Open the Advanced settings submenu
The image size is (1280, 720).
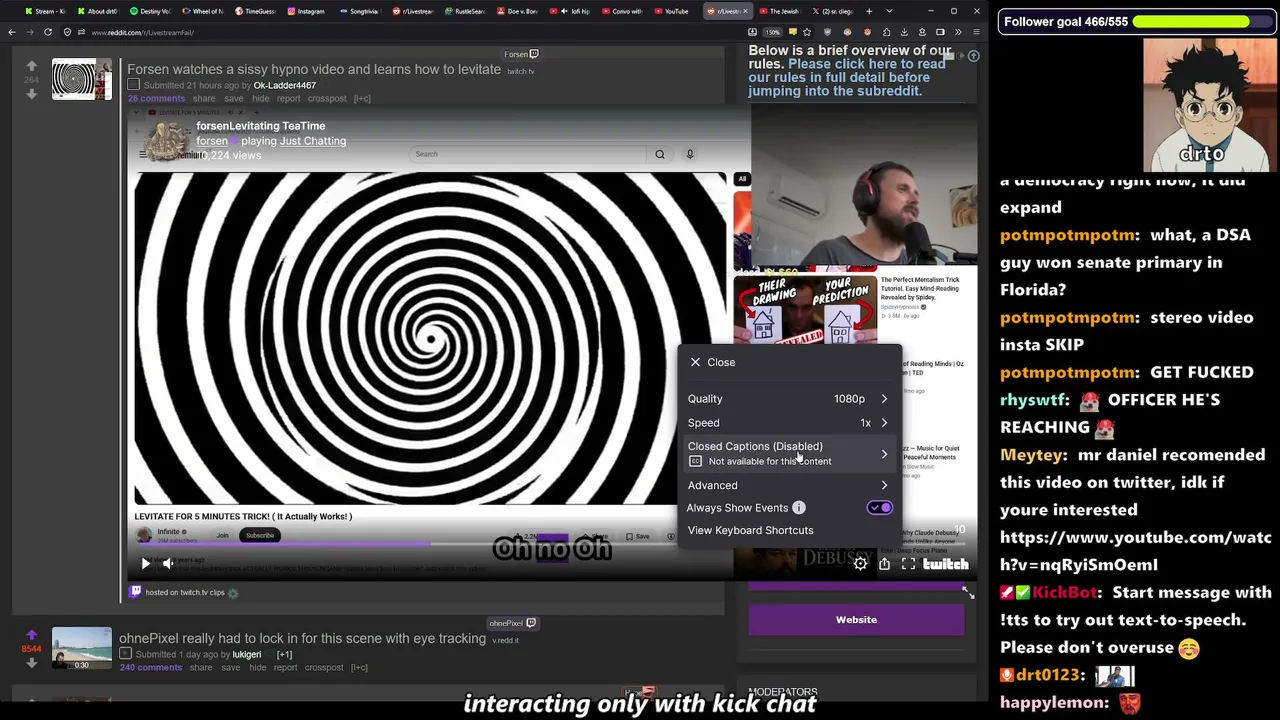(x=788, y=485)
